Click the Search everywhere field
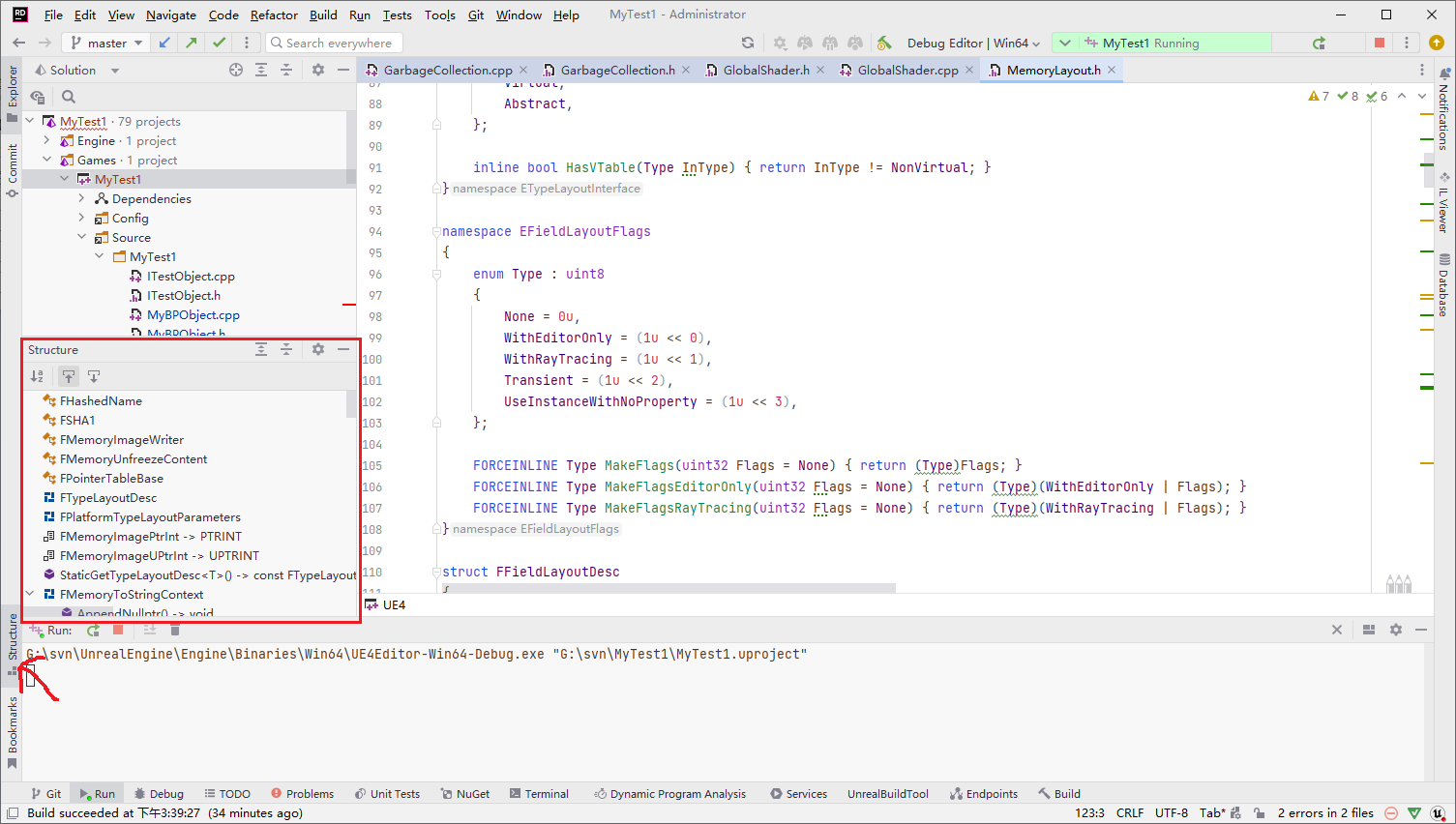The image size is (1456, 824). tap(335, 43)
